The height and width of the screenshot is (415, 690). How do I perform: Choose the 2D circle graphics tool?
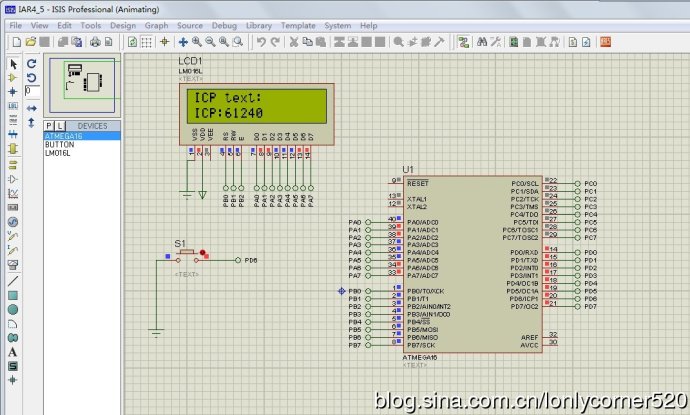(13, 309)
